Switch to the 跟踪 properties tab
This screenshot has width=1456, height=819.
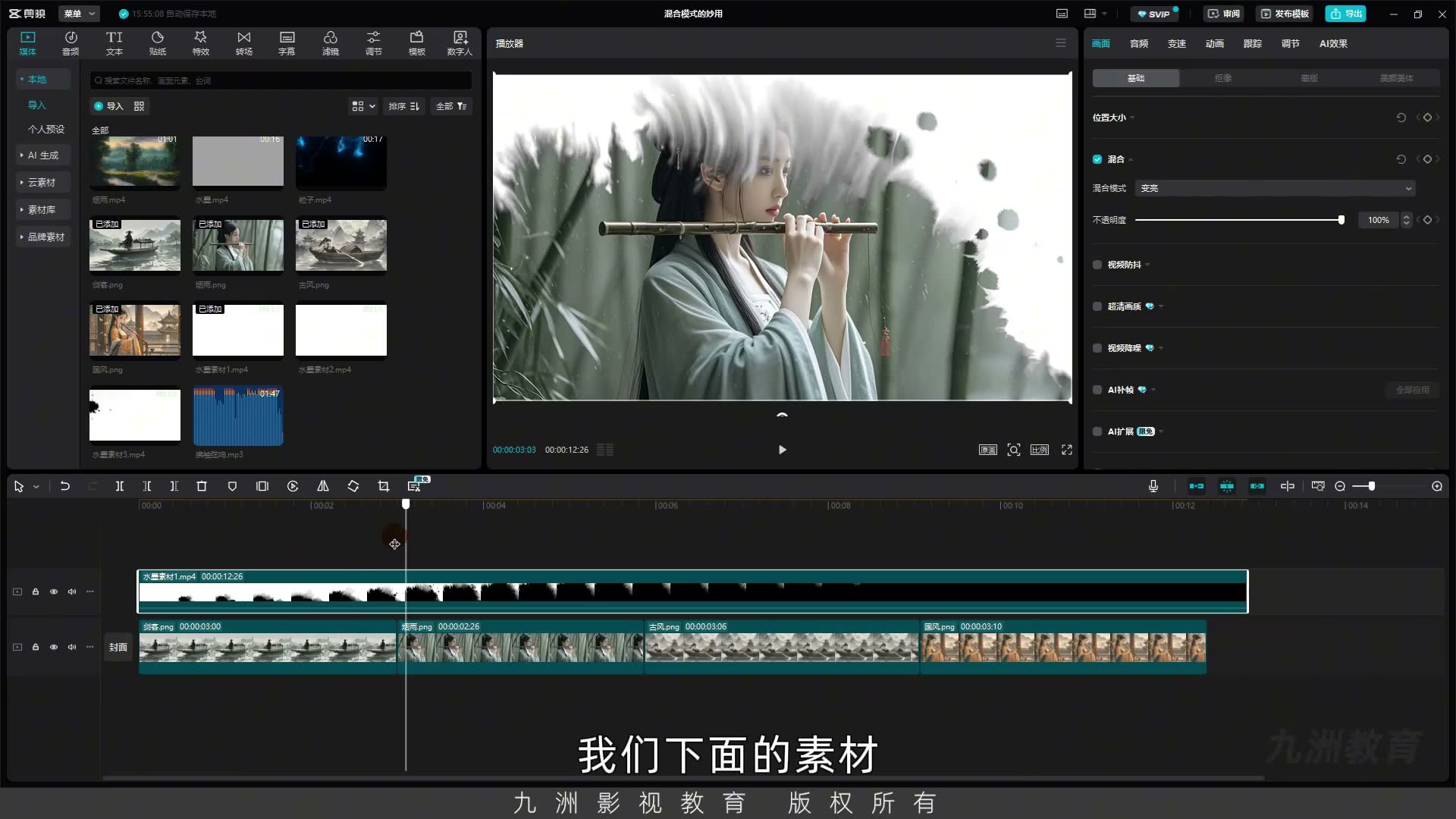click(x=1252, y=44)
